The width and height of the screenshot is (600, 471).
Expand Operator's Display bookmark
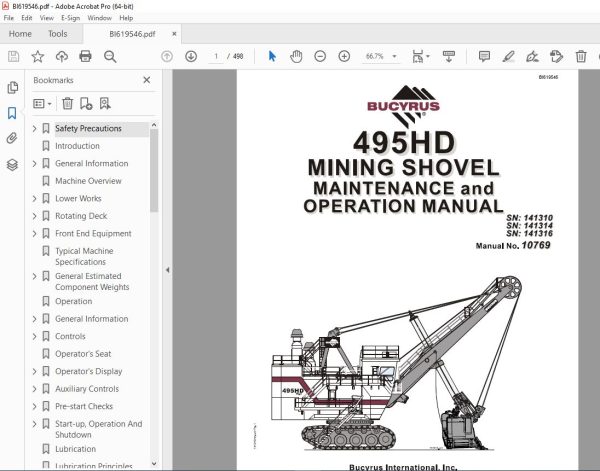pos(34,372)
